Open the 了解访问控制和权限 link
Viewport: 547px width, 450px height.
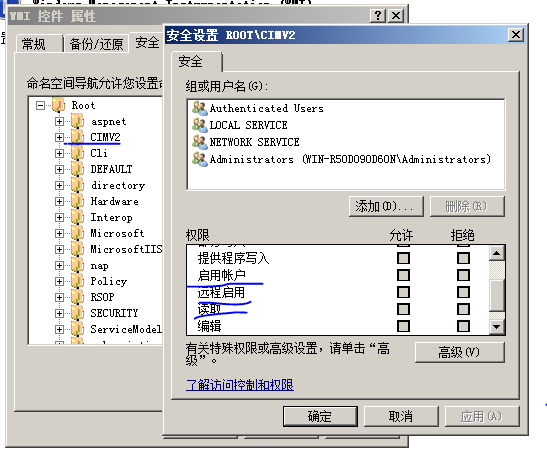(x=240, y=385)
